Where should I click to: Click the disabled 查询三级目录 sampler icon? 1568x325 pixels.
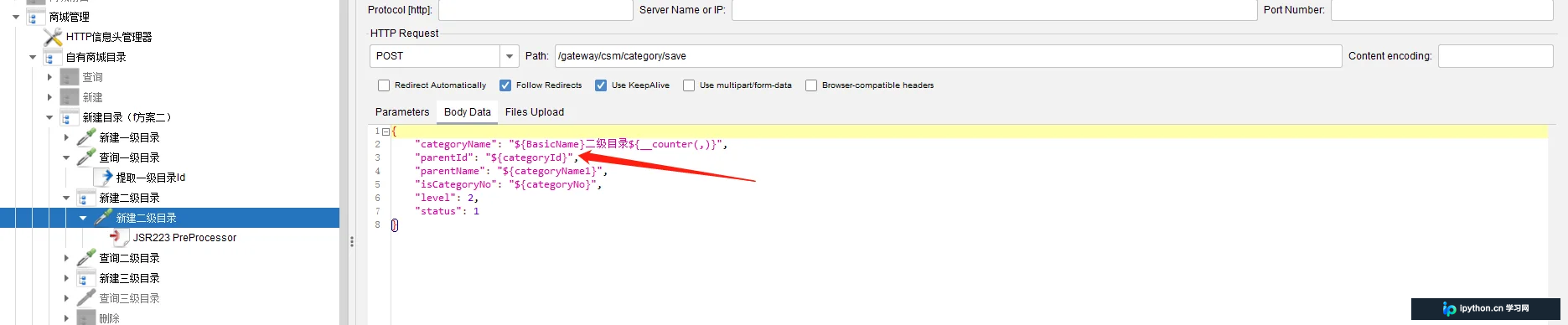[86, 298]
